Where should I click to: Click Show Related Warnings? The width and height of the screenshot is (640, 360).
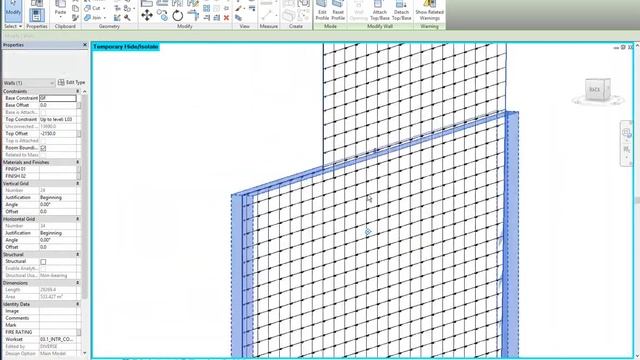tap(429, 11)
